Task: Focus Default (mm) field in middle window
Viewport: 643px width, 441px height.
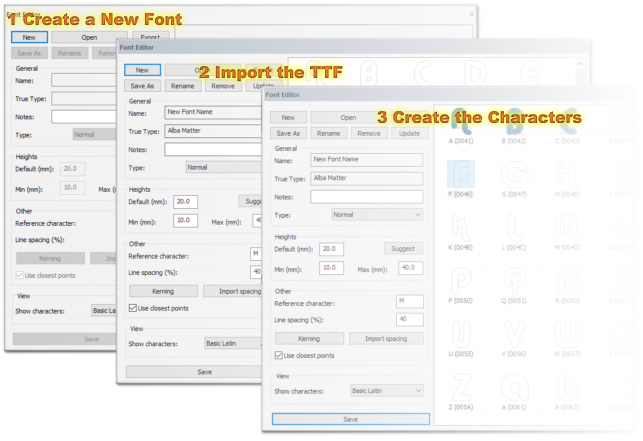Action: click(185, 201)
